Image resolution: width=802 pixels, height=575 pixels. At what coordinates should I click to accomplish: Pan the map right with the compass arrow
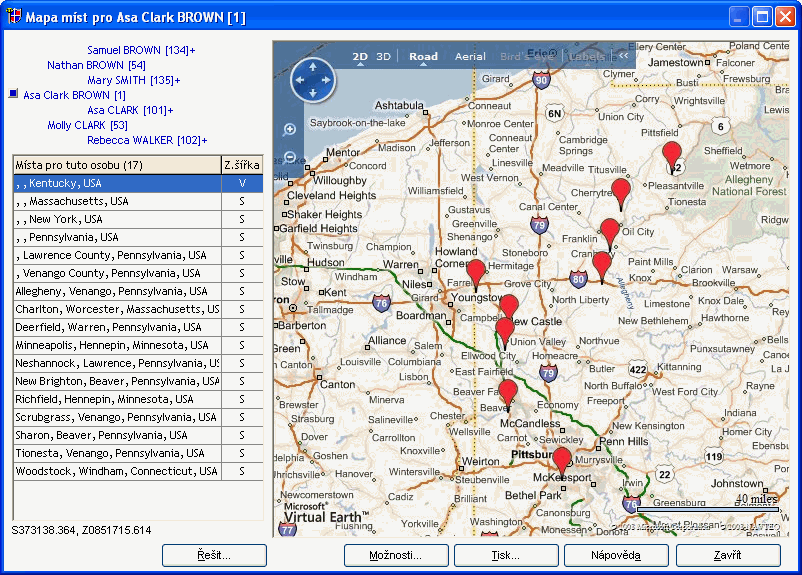coord(326,80)
